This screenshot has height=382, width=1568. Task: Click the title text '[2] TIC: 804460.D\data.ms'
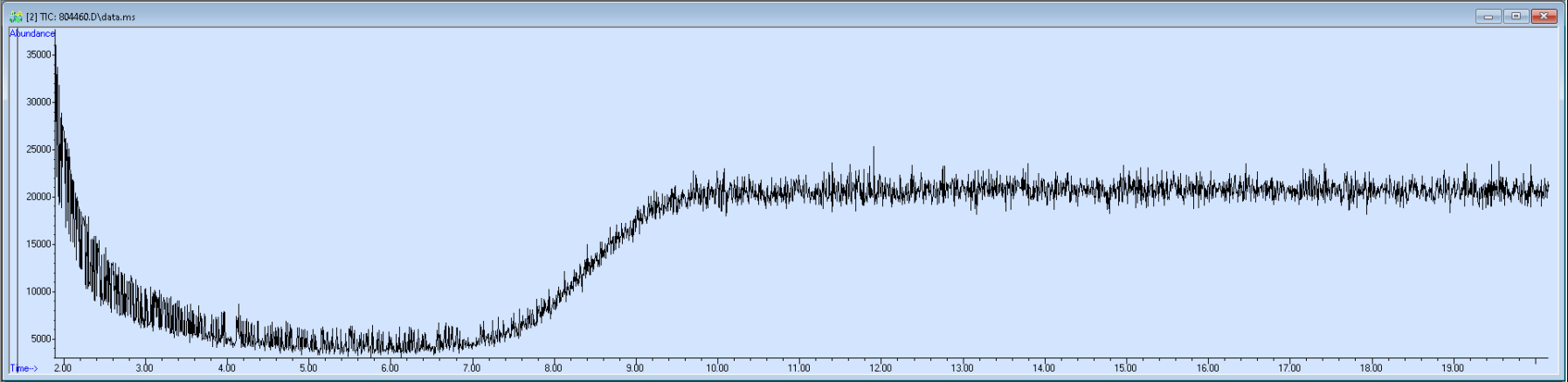[x=80, y=17]
